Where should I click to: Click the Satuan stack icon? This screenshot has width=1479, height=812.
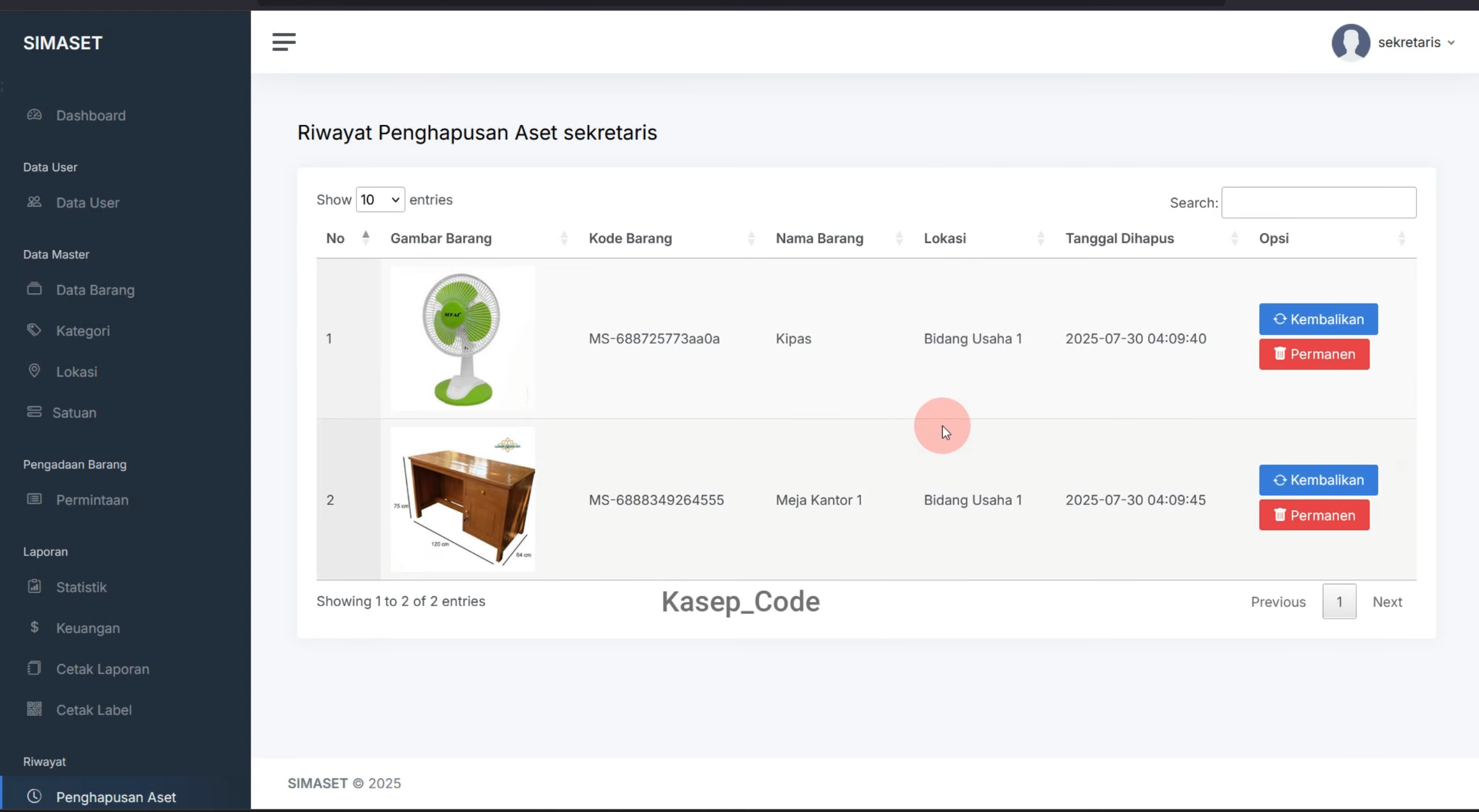coord(34,412)
